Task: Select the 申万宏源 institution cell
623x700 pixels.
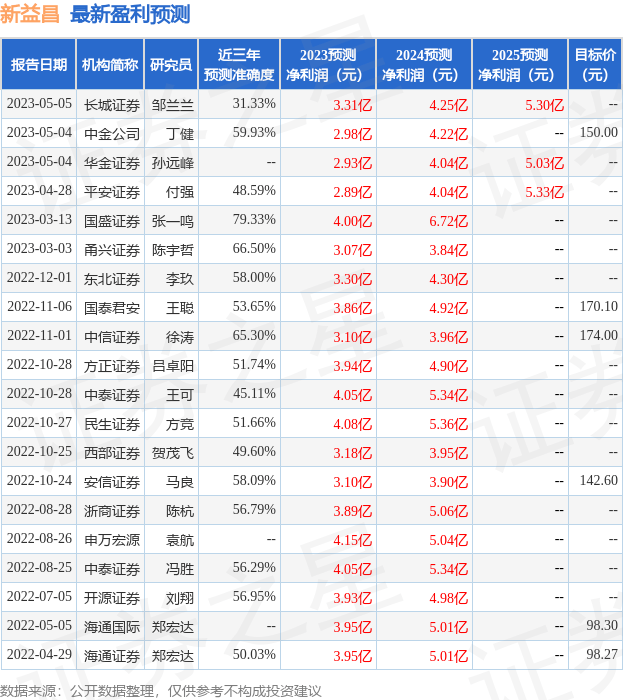Action: coord(112,540)
